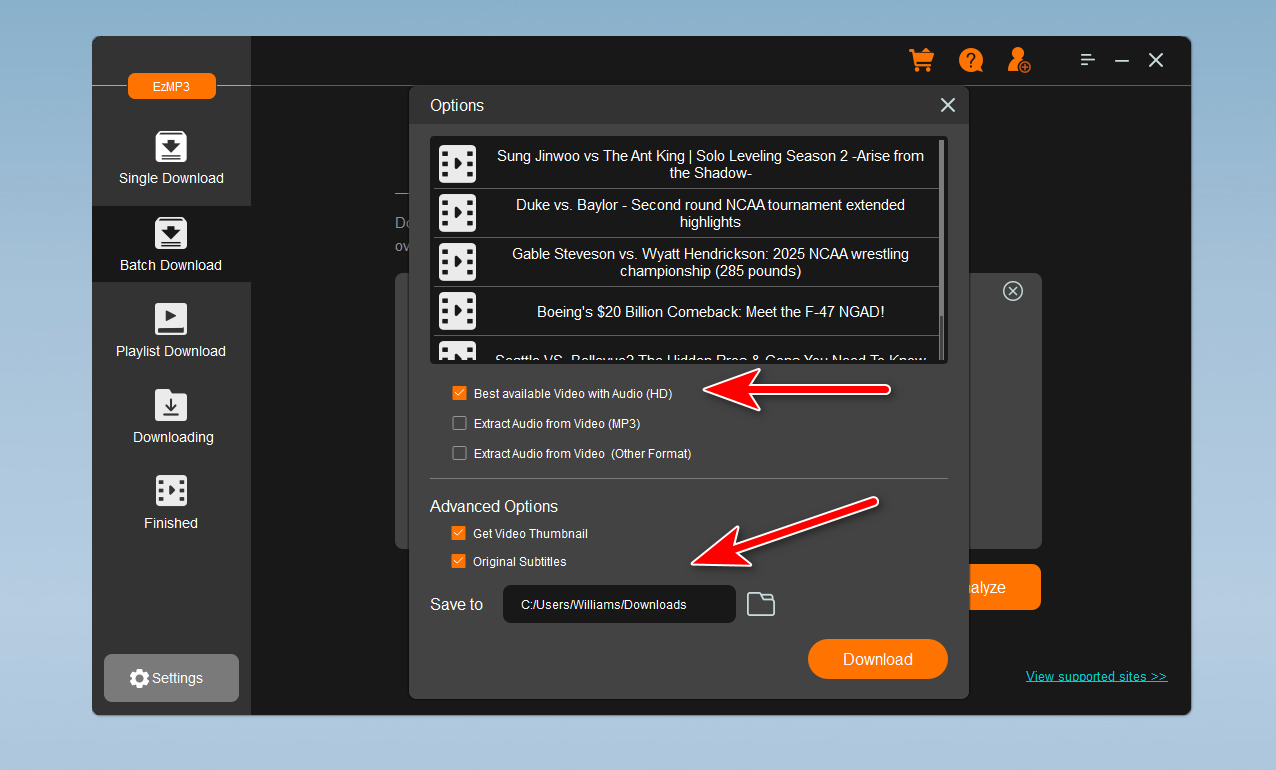The image size is (1276, 770).
Task: Browse for save folder icon
Action: click(761, 604)
